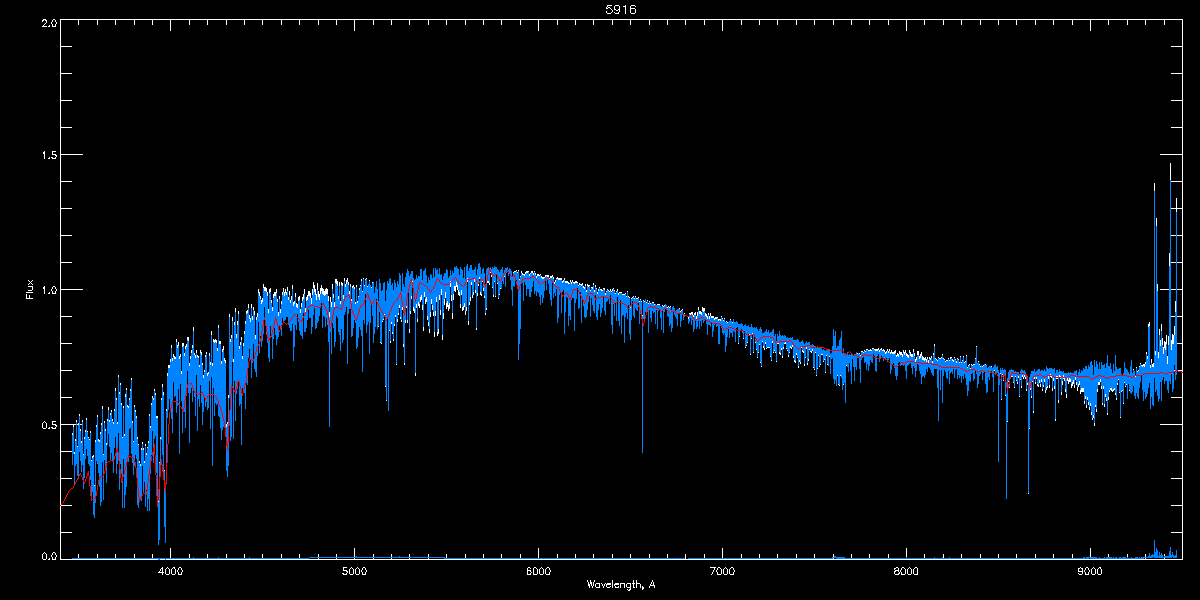Click the 8000 wavelength tick label
Viewport: 1200px width, 600px height.
pos(906,572)
